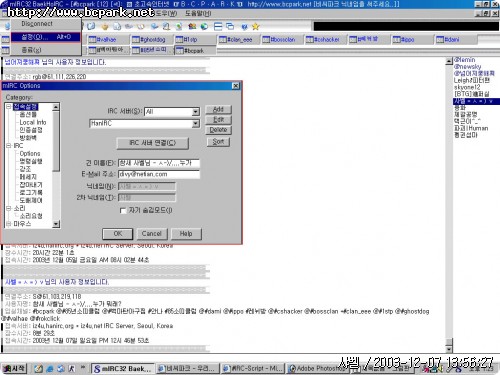Open IRC-Script taskbar window button

[253, 369]
